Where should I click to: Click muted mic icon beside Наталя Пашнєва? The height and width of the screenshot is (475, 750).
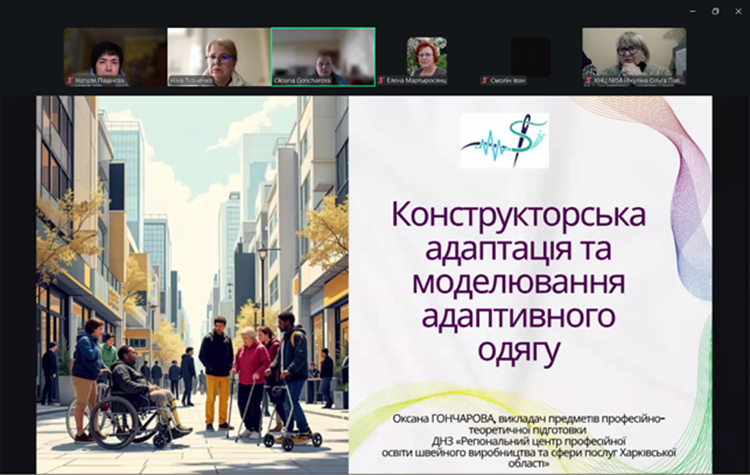tap(69, 80)
